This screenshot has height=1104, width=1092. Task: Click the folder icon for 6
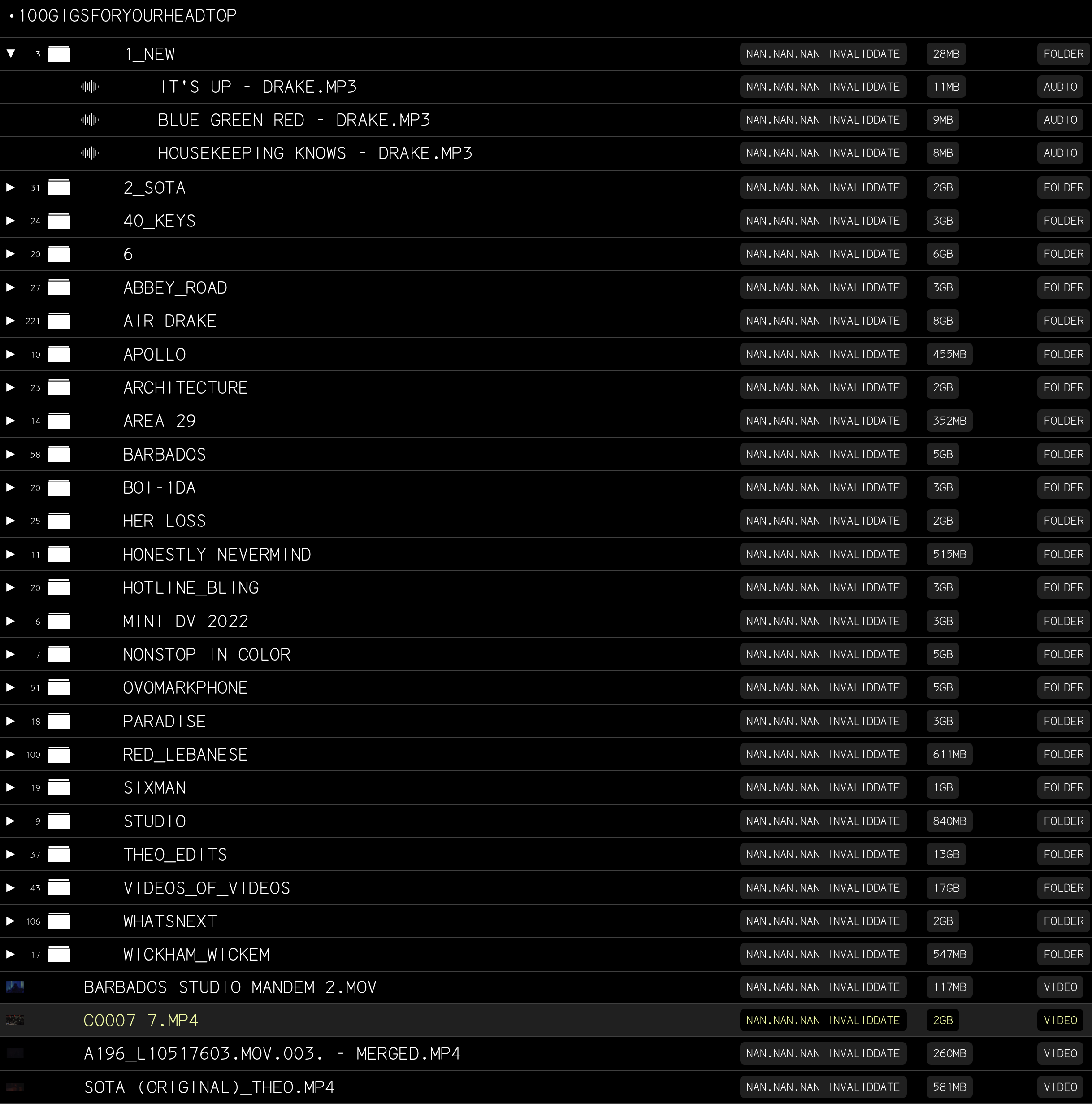tap(59, 254)
